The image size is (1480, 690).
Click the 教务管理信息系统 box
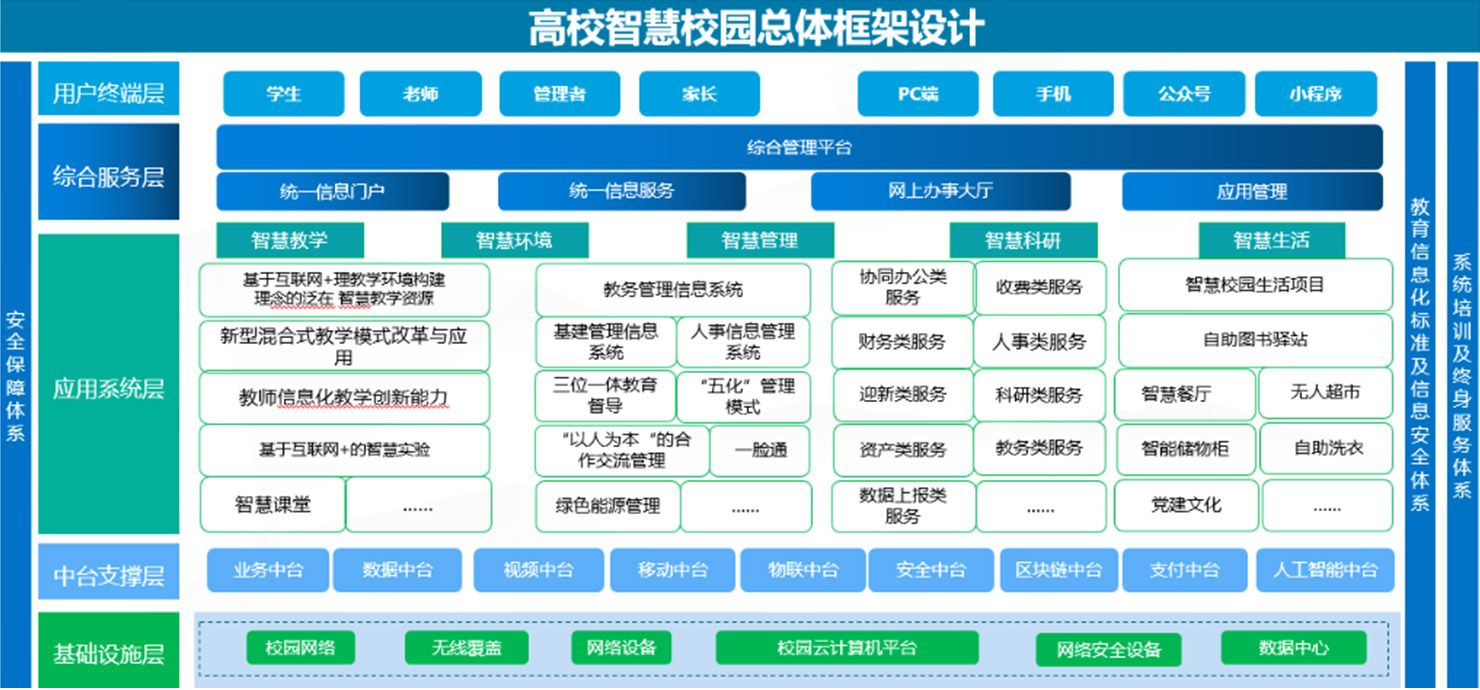[673, 290]
